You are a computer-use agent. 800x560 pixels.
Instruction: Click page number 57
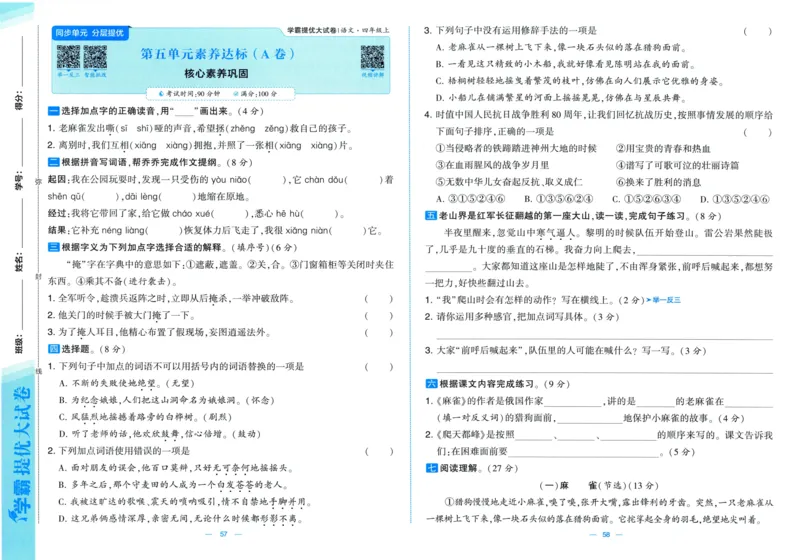[x=223, y=534]
